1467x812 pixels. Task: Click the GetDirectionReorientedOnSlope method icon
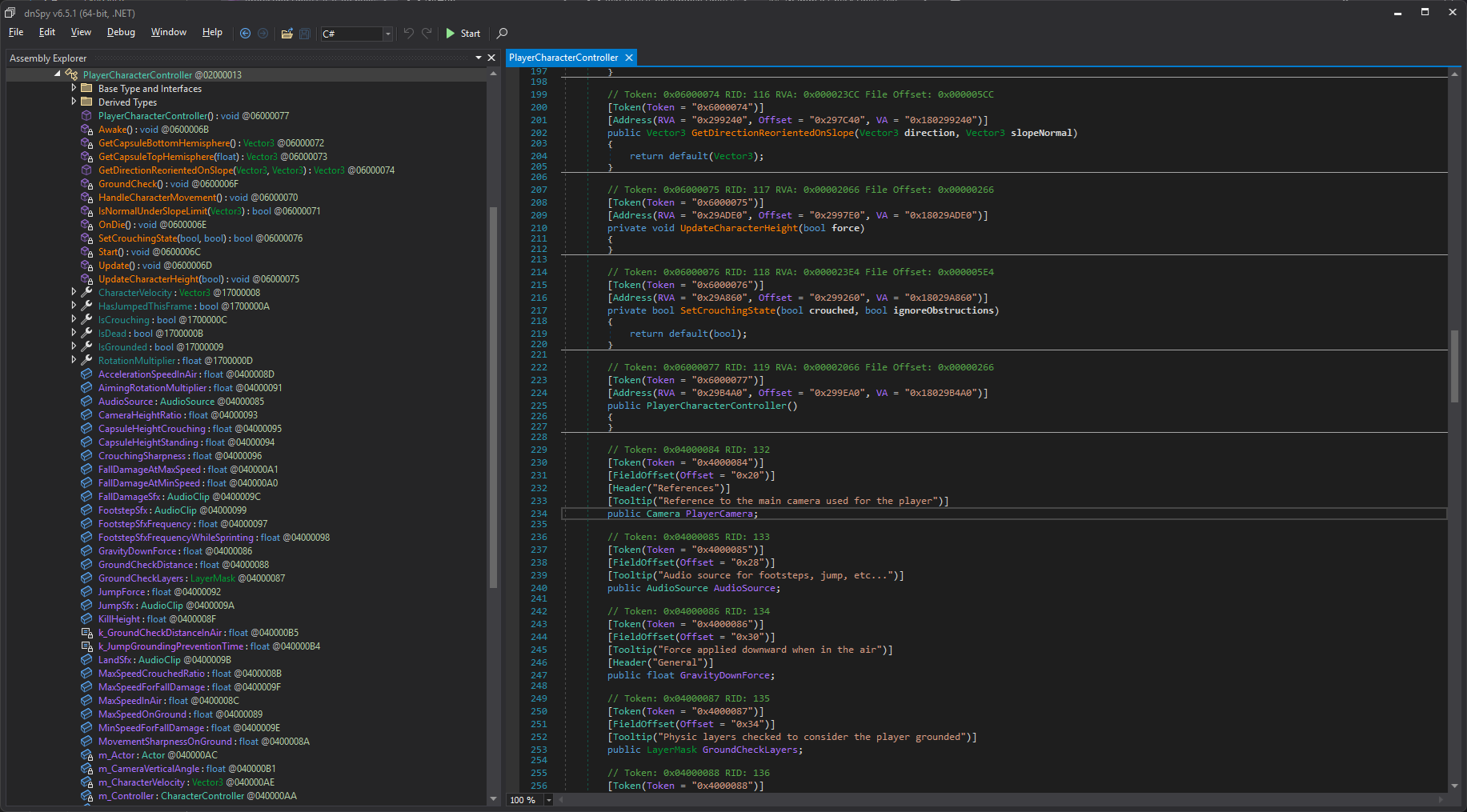coord(86,170)
